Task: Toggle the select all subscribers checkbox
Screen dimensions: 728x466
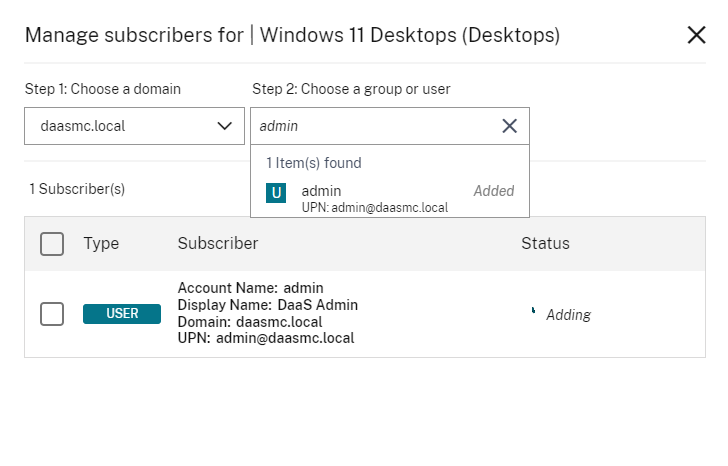Action: [52, 243]
